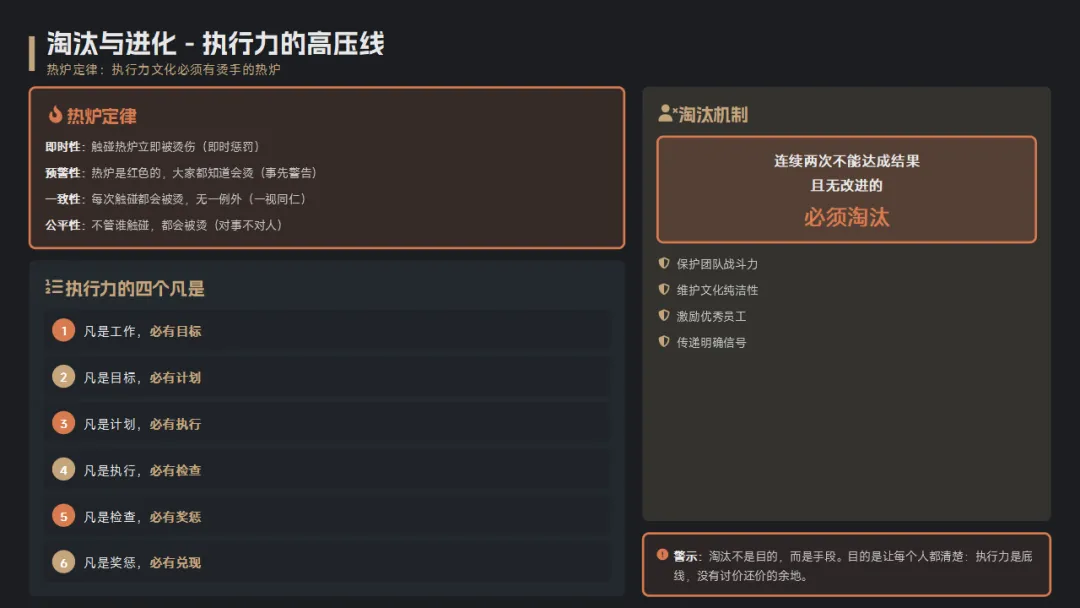1080x608 pixels.
Task: Click the flame icon beside 热炉定律
Action: [x=55, y=115]
